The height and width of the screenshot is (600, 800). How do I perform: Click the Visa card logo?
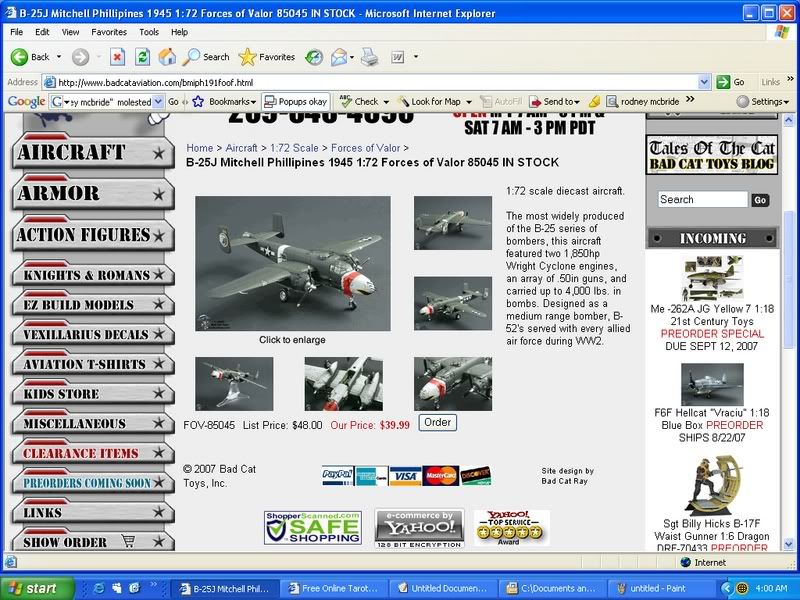coord(405,476)
